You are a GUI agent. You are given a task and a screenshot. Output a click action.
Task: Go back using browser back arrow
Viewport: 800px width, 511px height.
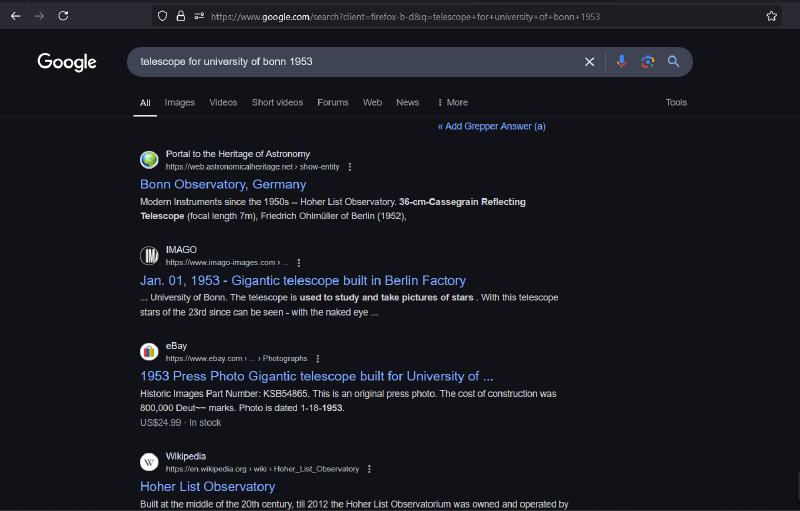pos(15,16)
